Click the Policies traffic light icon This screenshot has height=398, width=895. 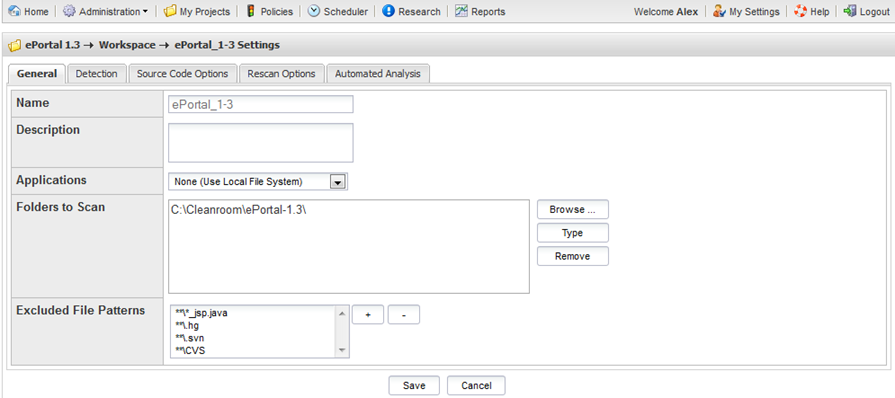pos(251,11)
